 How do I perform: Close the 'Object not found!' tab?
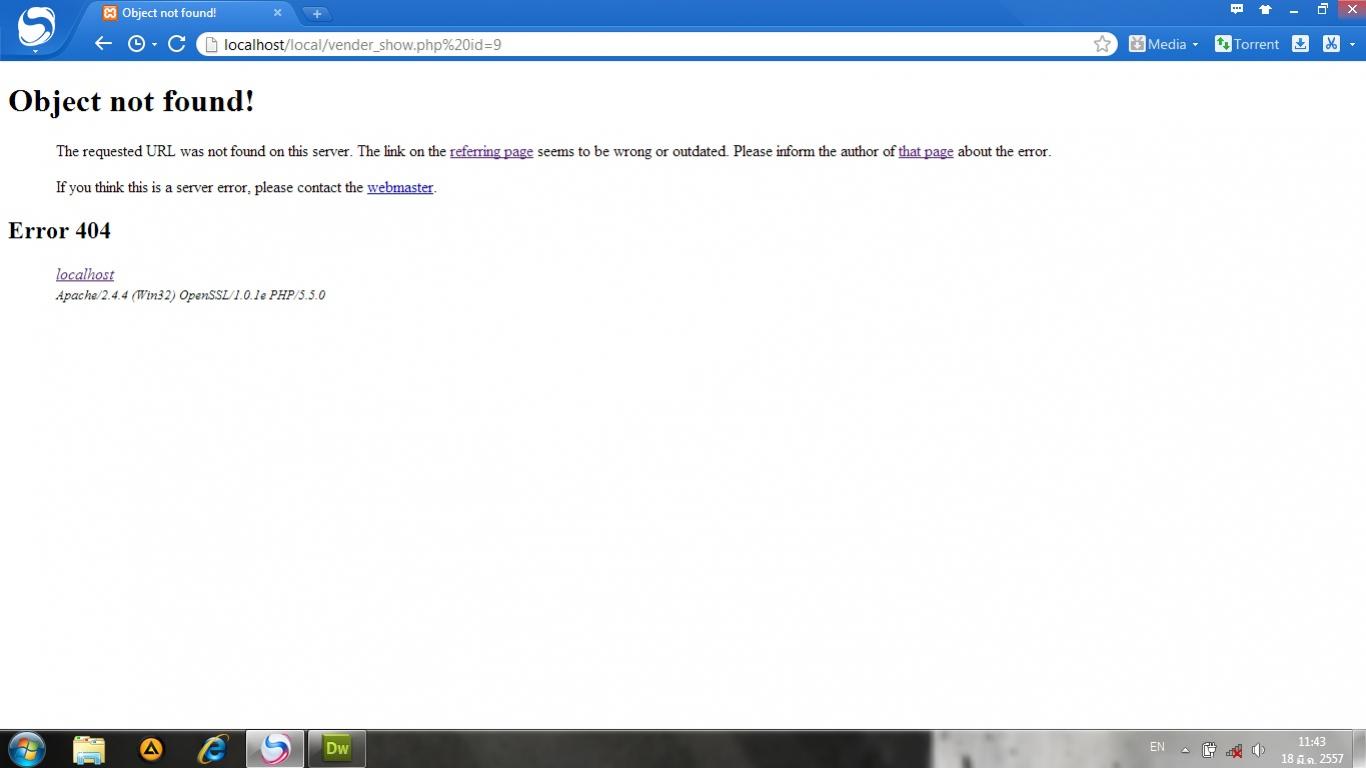278,13
